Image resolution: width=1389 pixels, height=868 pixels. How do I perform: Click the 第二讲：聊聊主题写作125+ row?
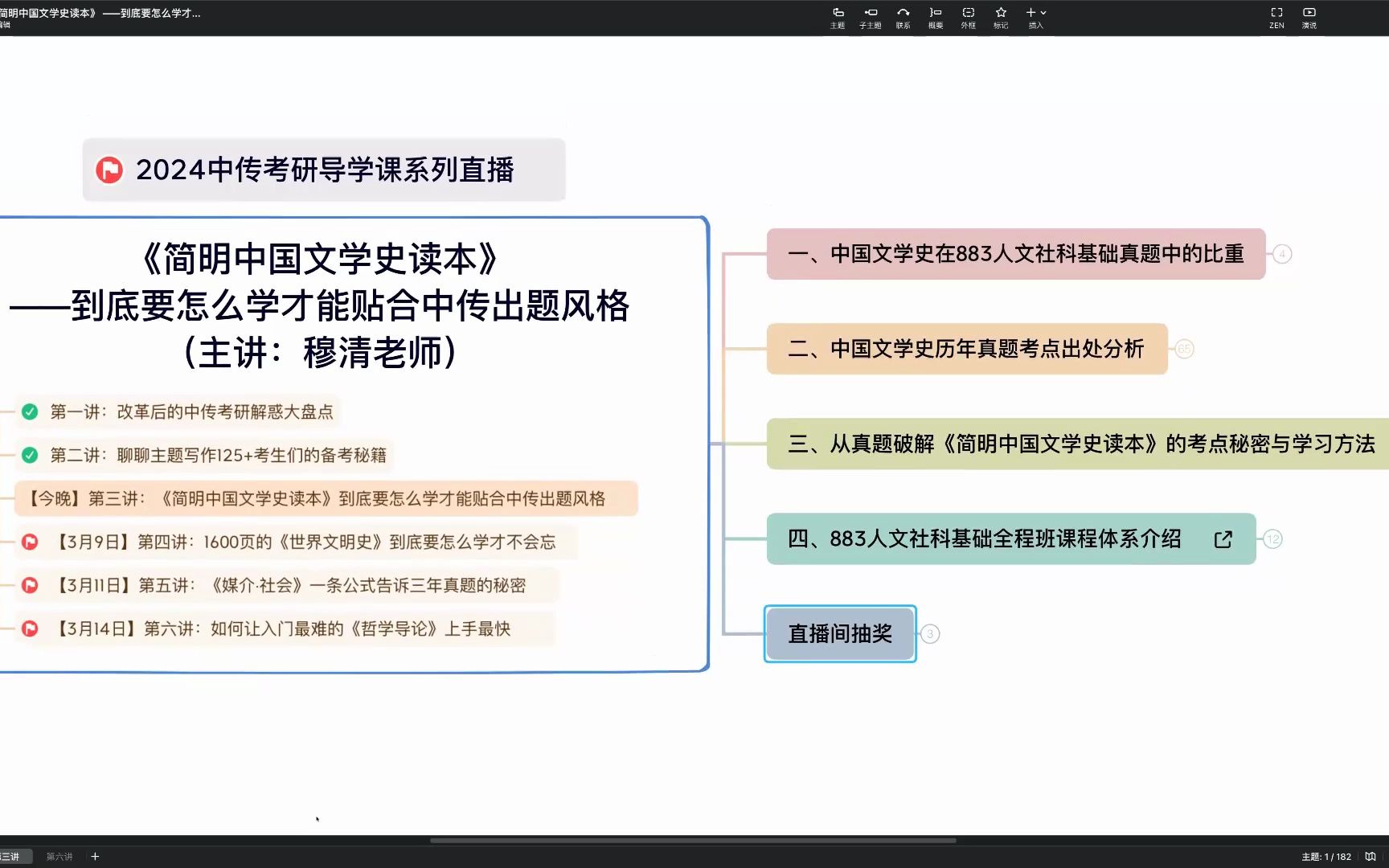[205, 456]
